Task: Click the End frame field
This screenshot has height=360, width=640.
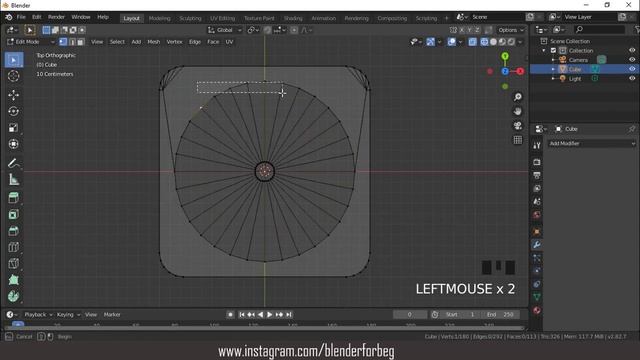Action: pos(500,314)
